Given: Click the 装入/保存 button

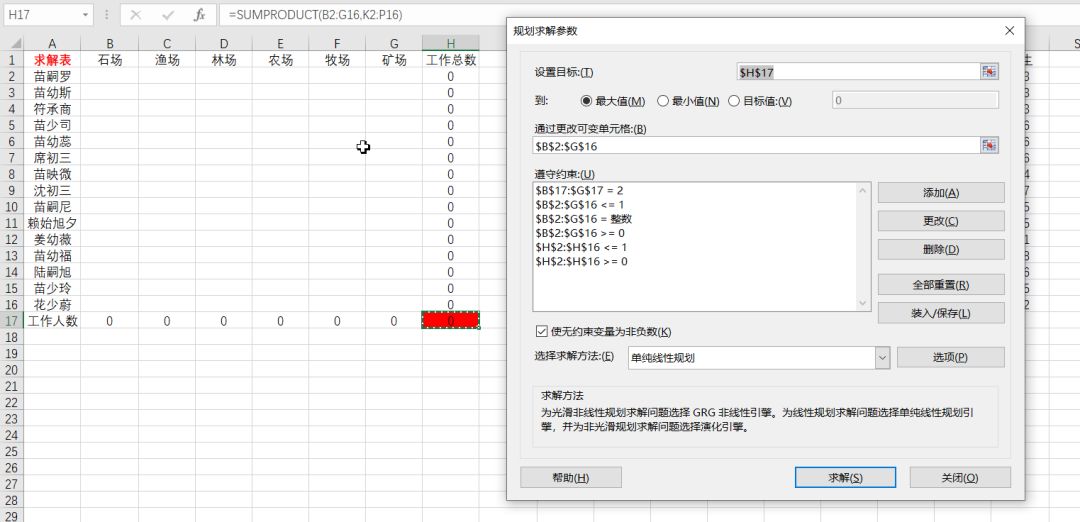Looking at the screenshot, I should pyautogui.click(x=941, y=313).
